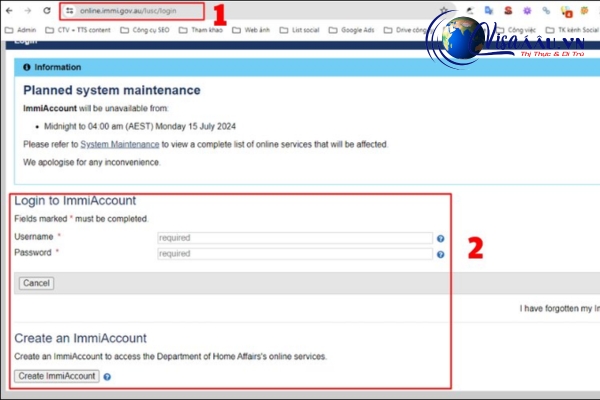Click the browser forward arrow
The image size is (600, 400).
(x=28, y=11)
